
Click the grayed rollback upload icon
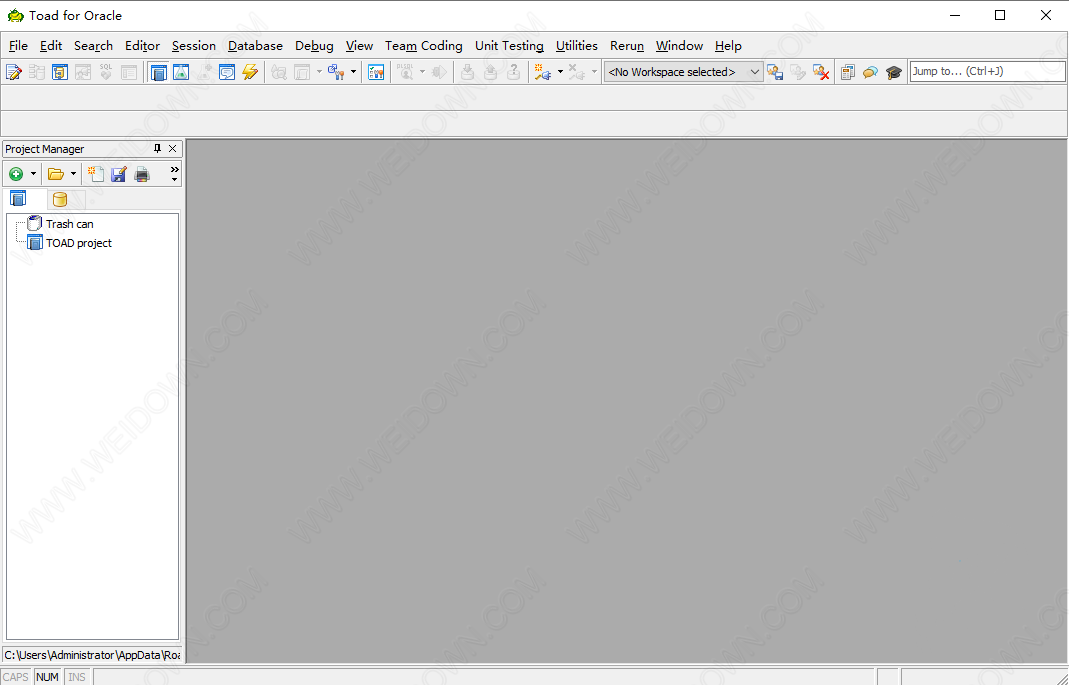[x=491, y=72]
